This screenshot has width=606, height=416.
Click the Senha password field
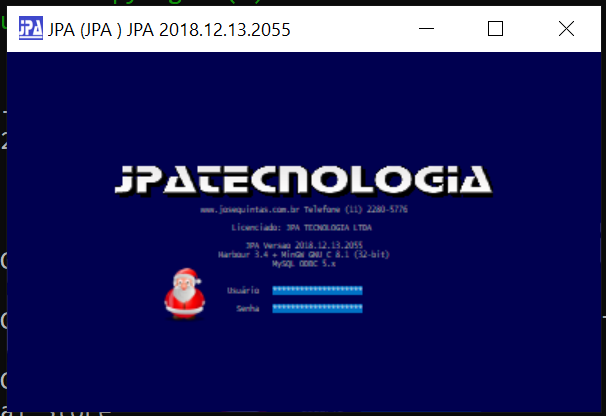pyautogui.click(x=317, y=308)
